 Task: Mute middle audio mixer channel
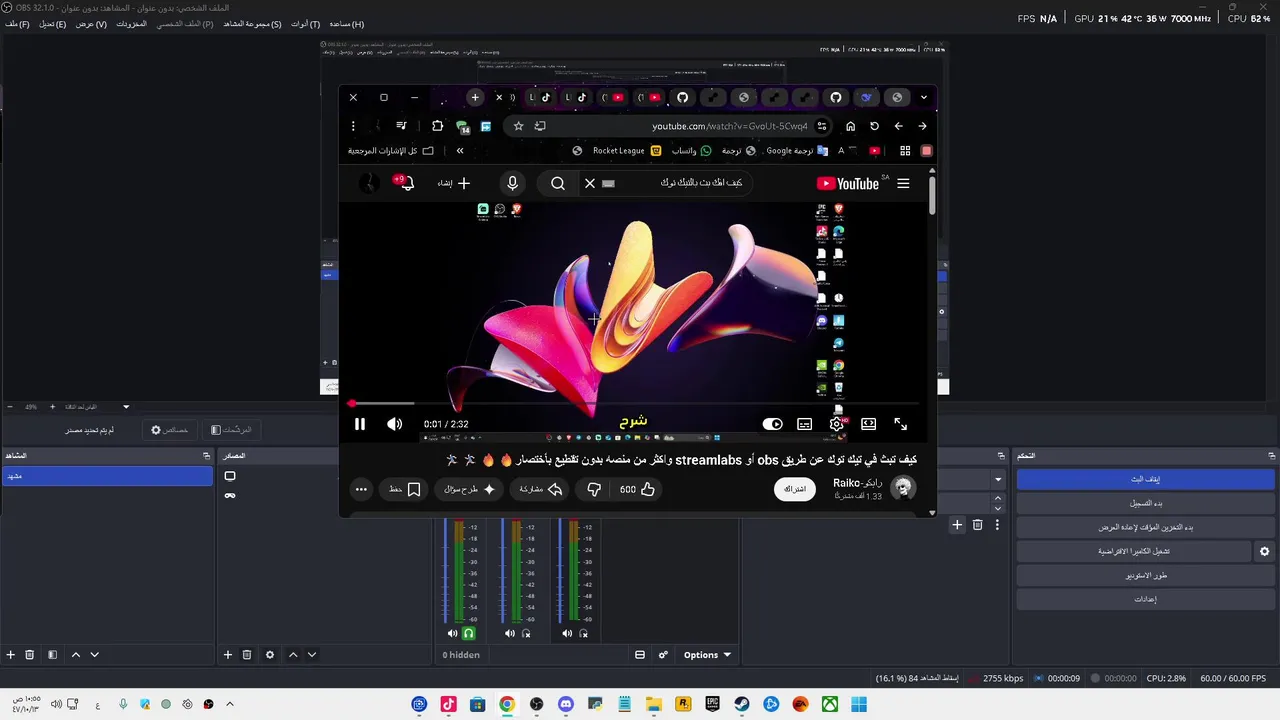(510, 633)
